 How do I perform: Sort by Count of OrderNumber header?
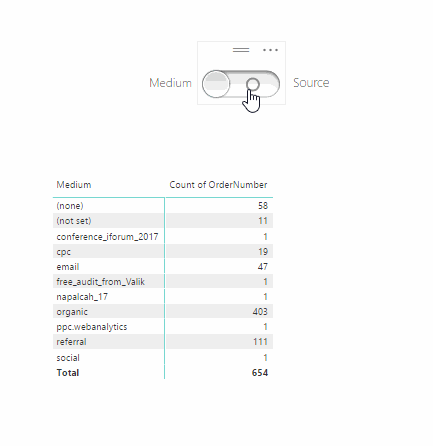tap(218, 185)
